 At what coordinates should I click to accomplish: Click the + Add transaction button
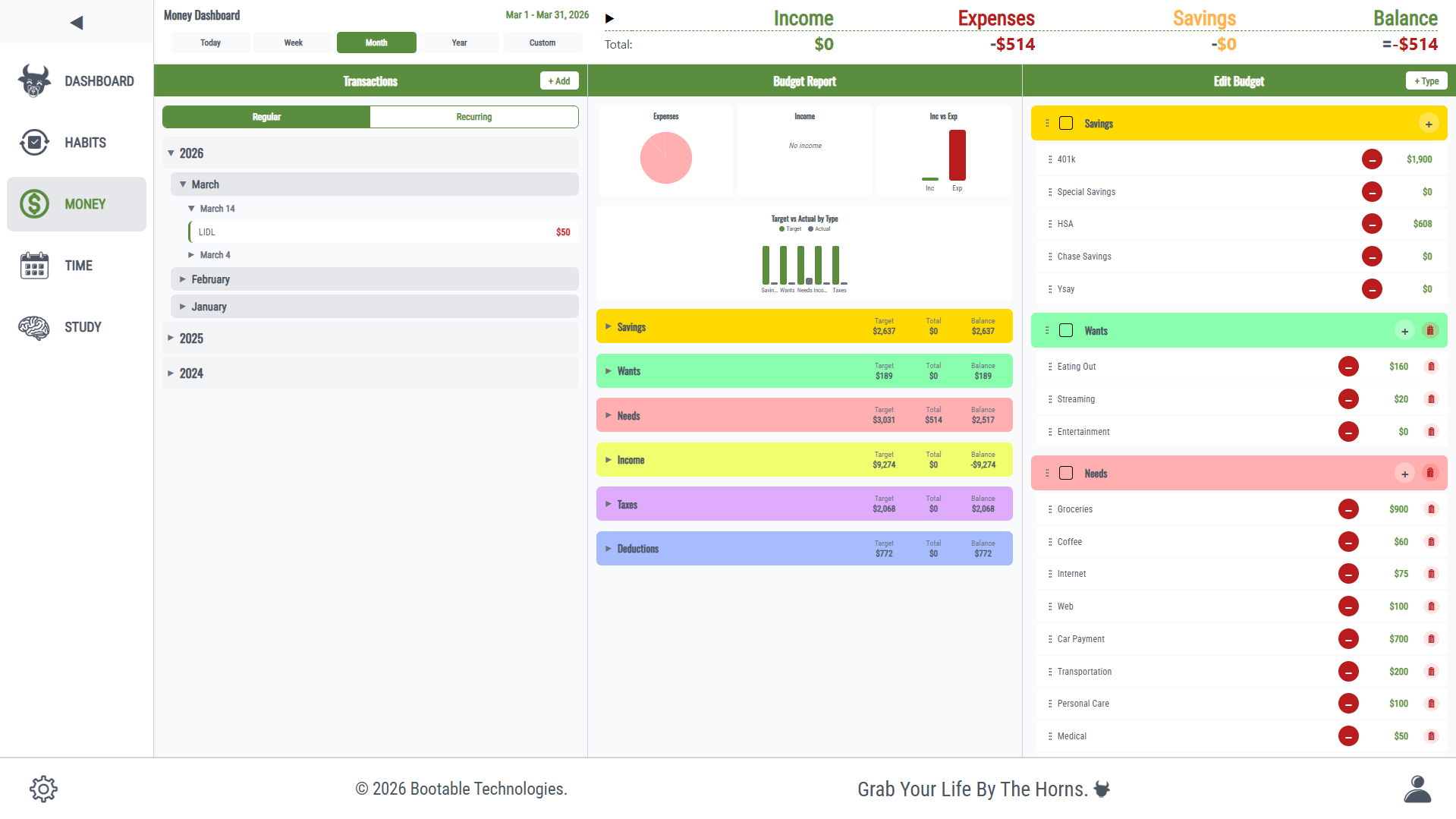click(x=558, y=81)
